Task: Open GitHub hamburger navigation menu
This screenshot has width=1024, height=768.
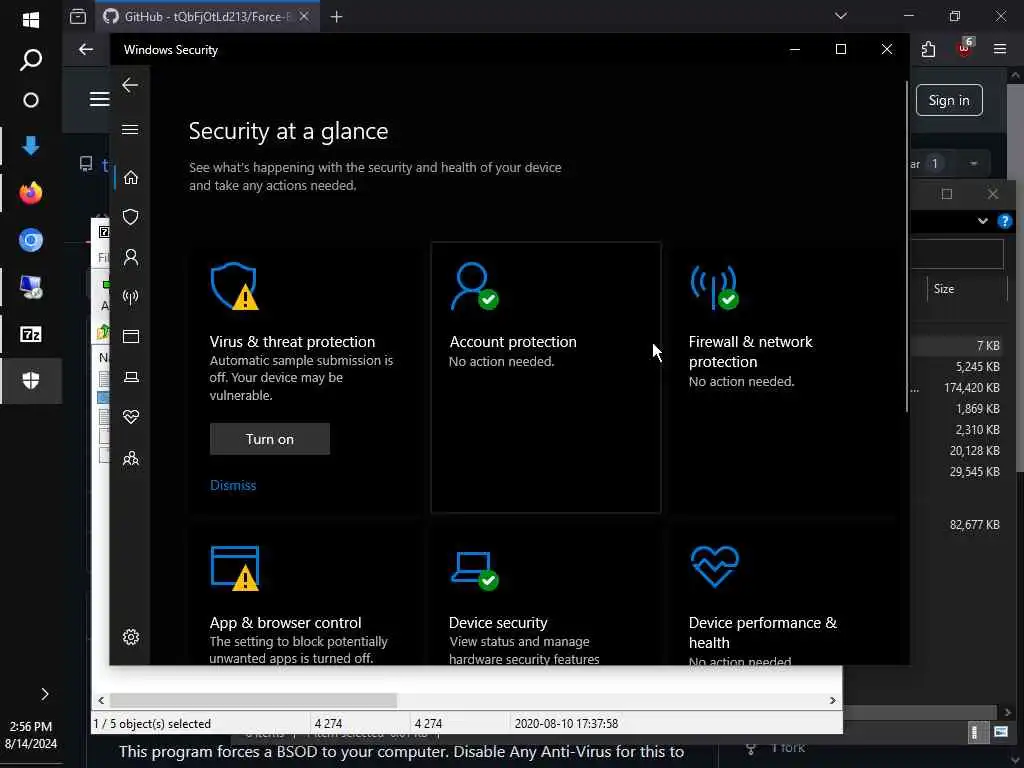Action: pos(99,99)
